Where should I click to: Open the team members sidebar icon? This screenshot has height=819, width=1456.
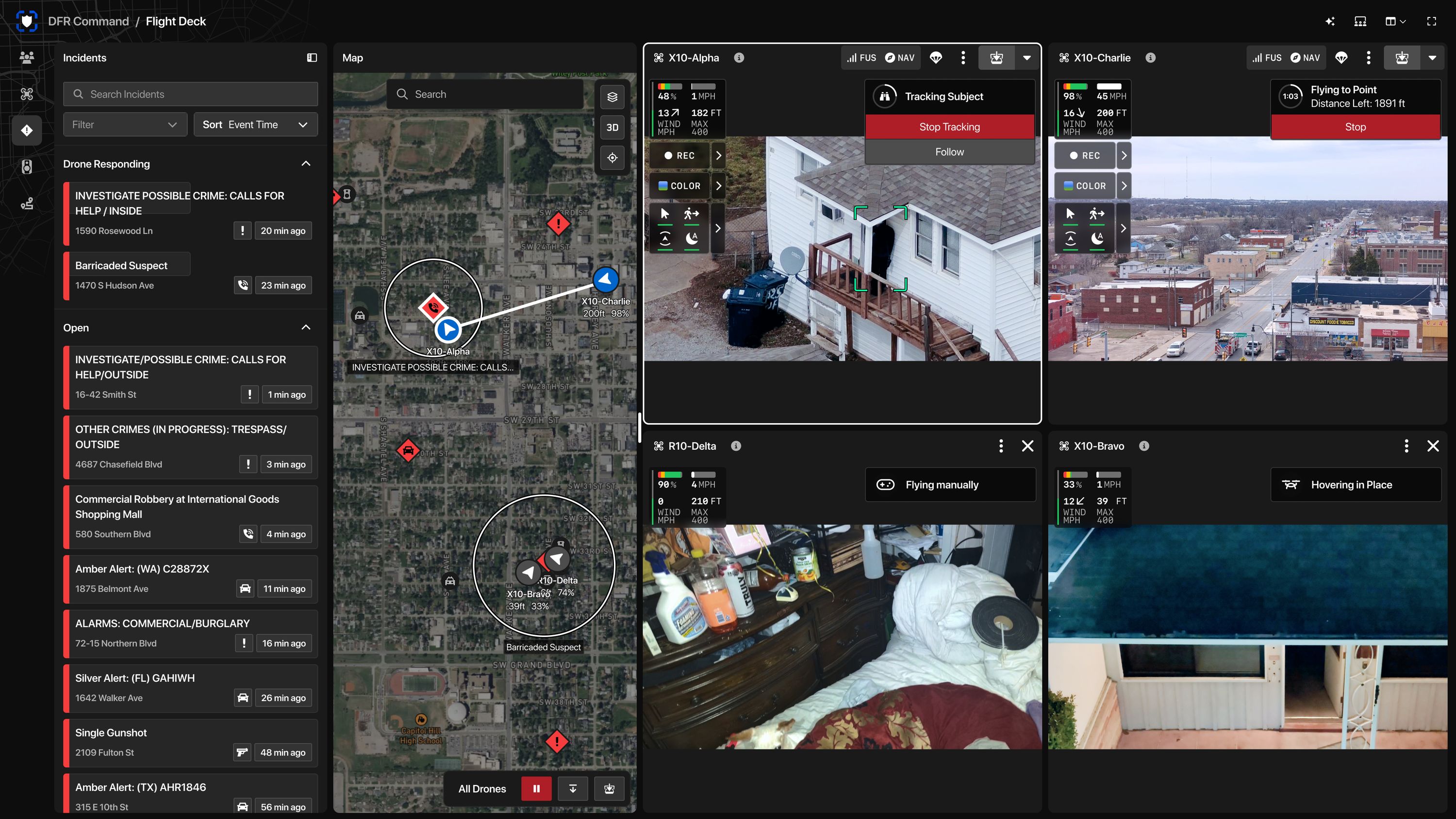(27, 57)
